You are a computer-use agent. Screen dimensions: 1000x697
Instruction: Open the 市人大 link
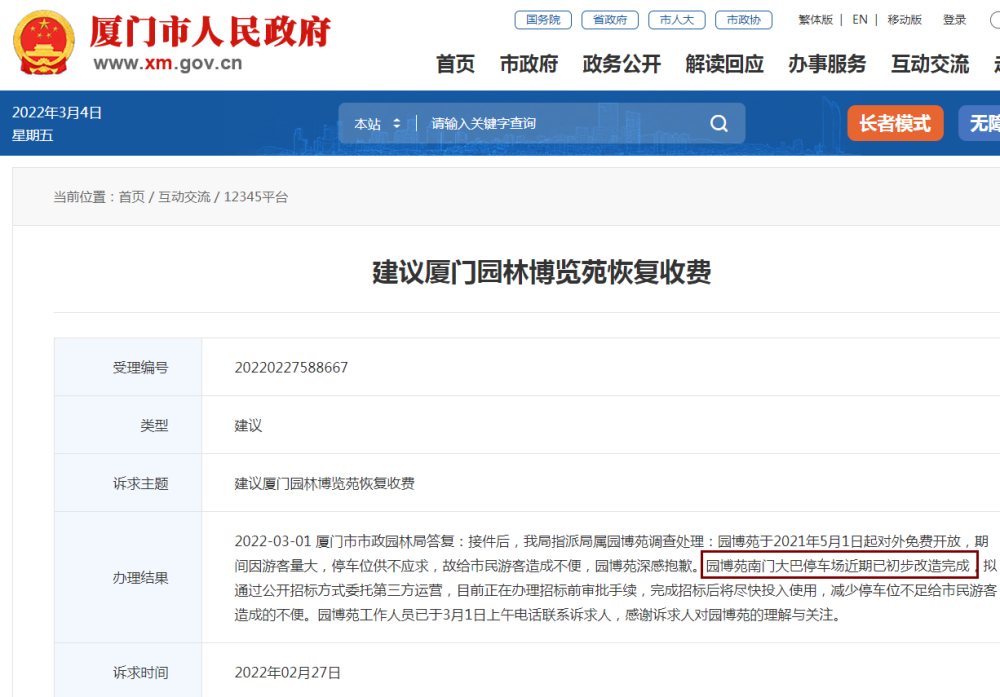tap(677, 20)
